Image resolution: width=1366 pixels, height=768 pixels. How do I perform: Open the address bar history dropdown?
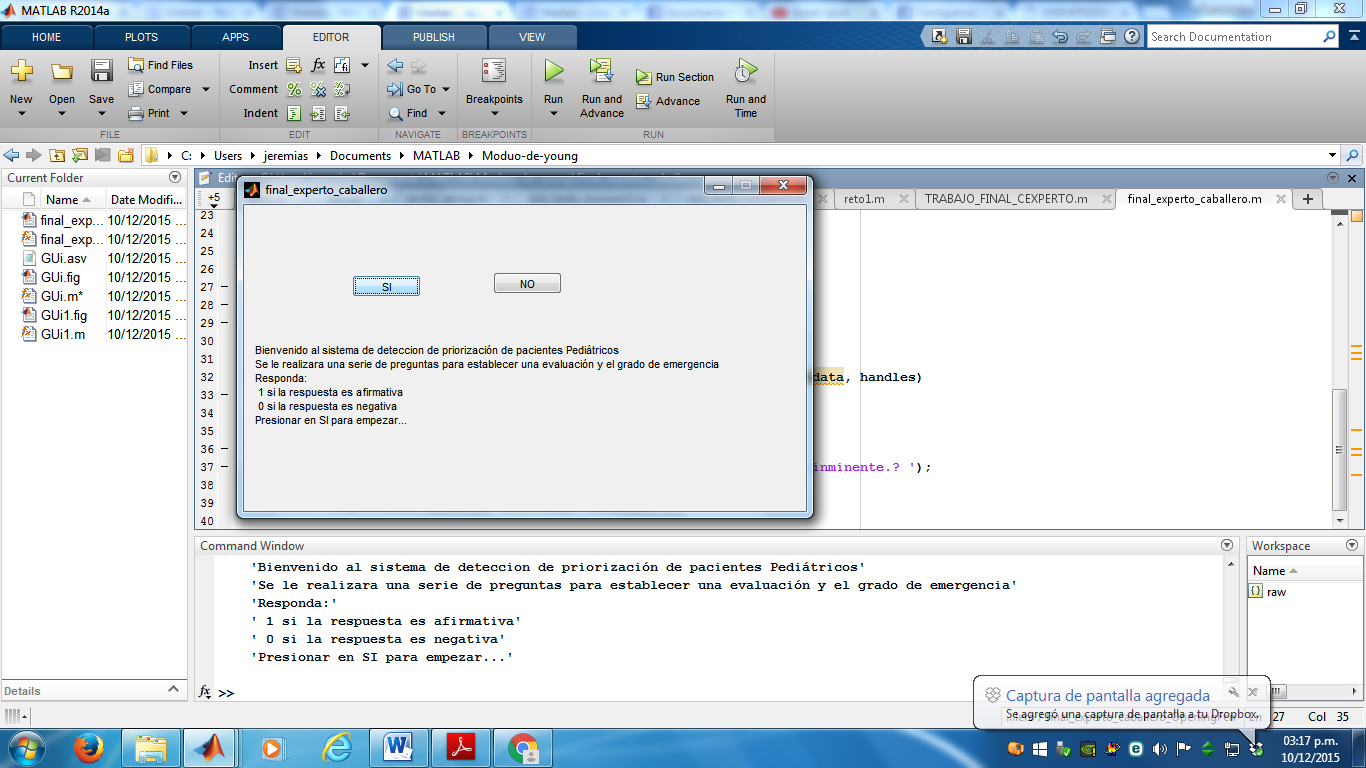(1332, 156)
